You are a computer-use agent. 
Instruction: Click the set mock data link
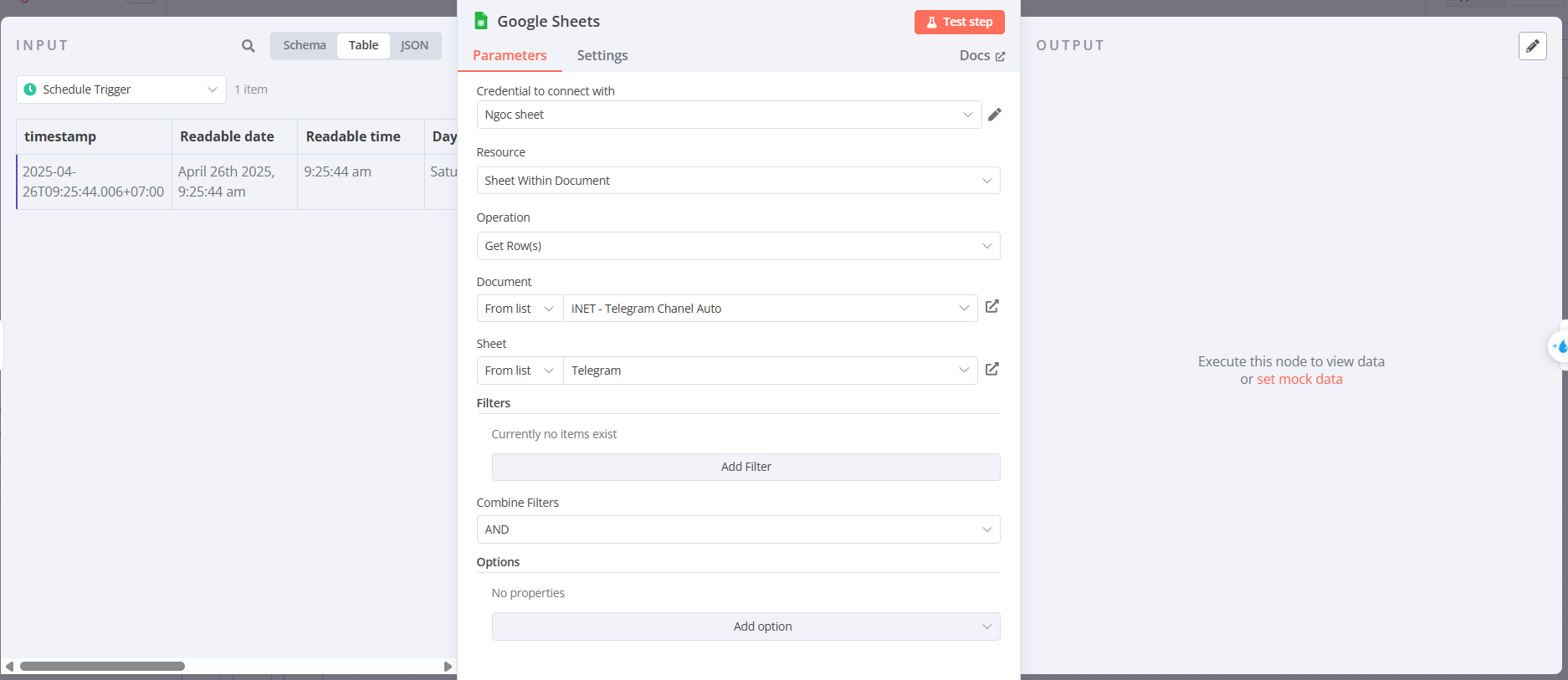1299,379
